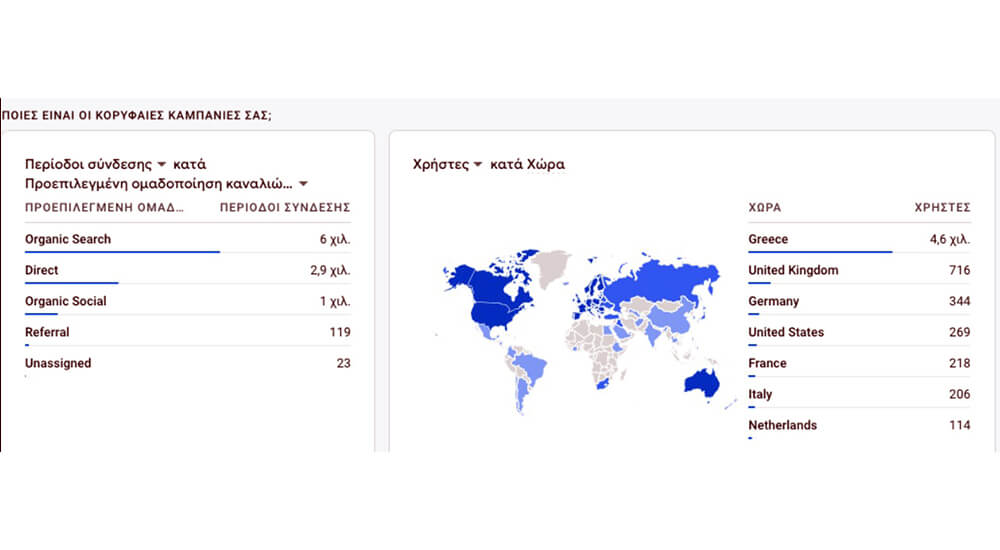Open the Περίοδοι σύνδεσης metric dropdown

[96, 164]
